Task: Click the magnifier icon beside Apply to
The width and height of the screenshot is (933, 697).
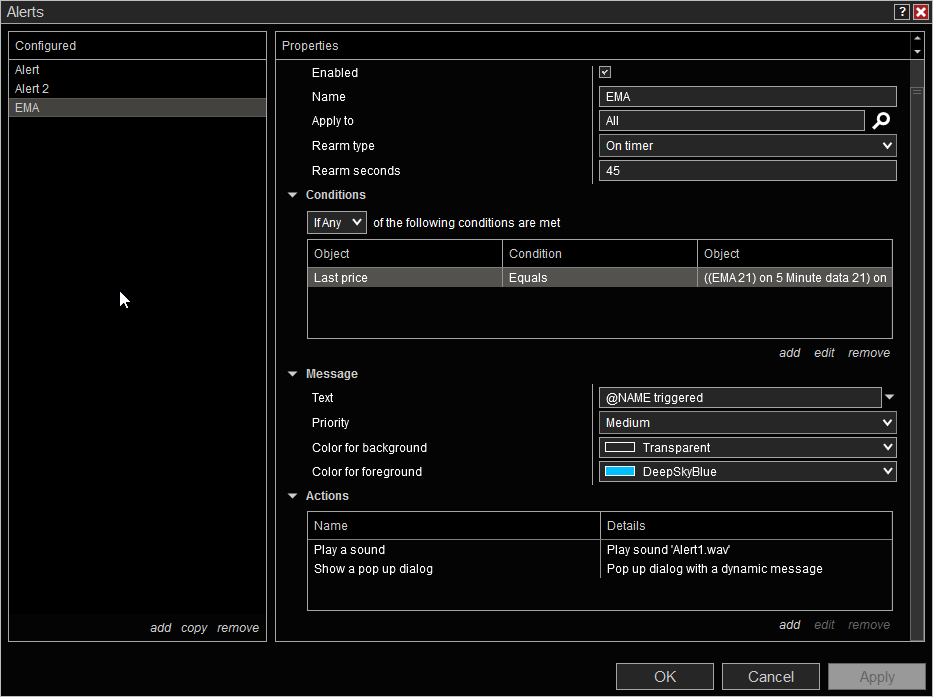Action: 881,121
